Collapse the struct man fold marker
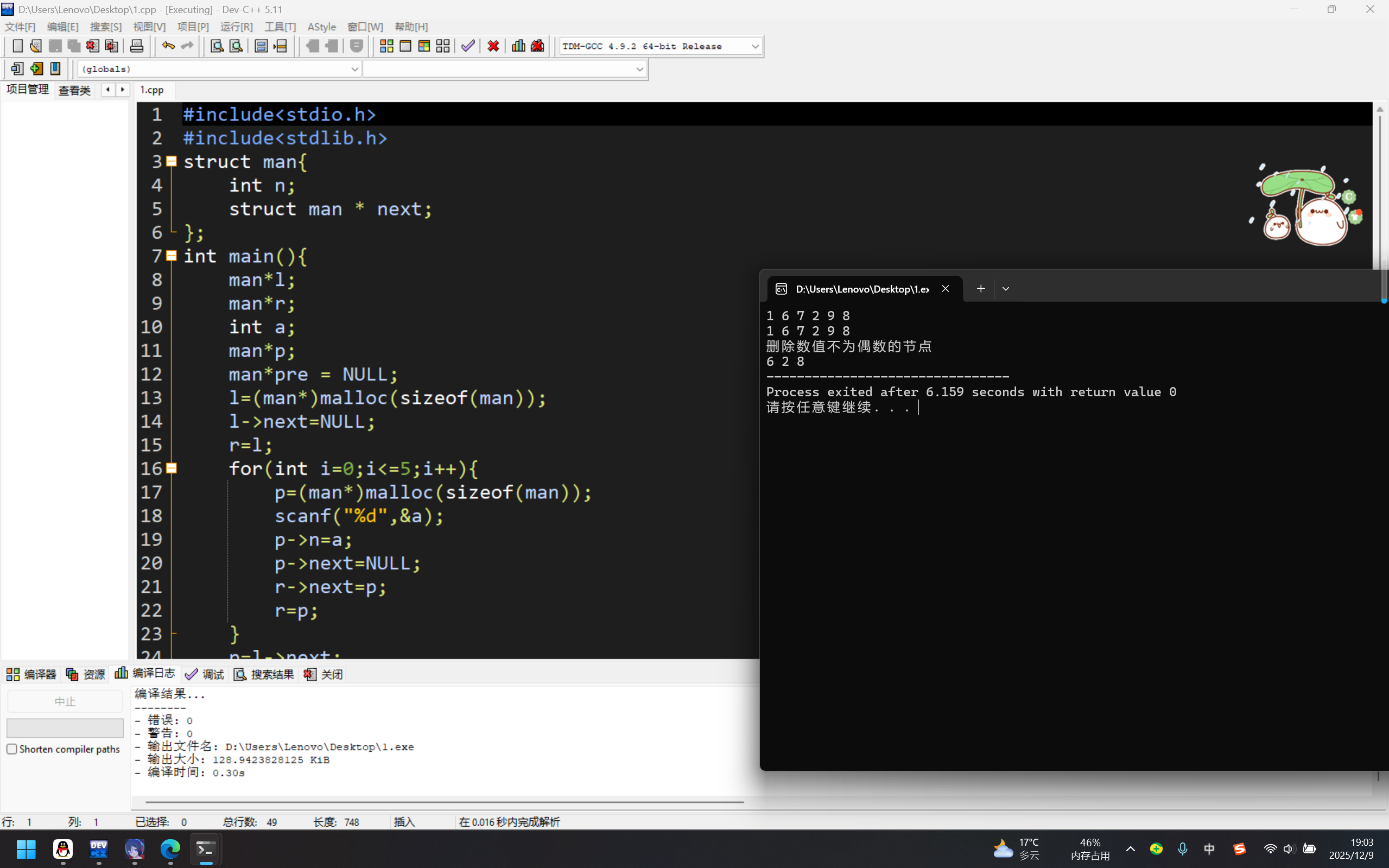 click(171, 162)
